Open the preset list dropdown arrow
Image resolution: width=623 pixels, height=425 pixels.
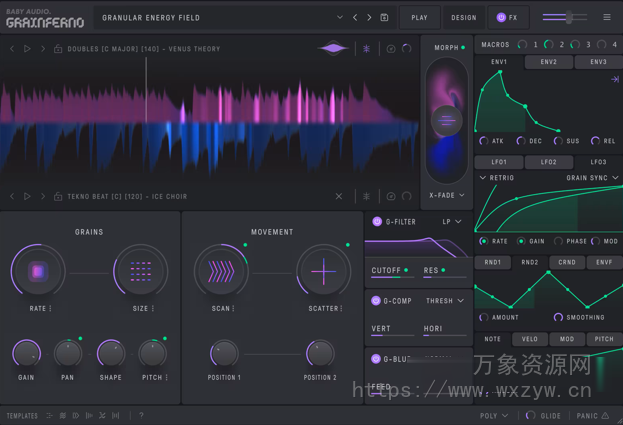click(x=340, y=17)
